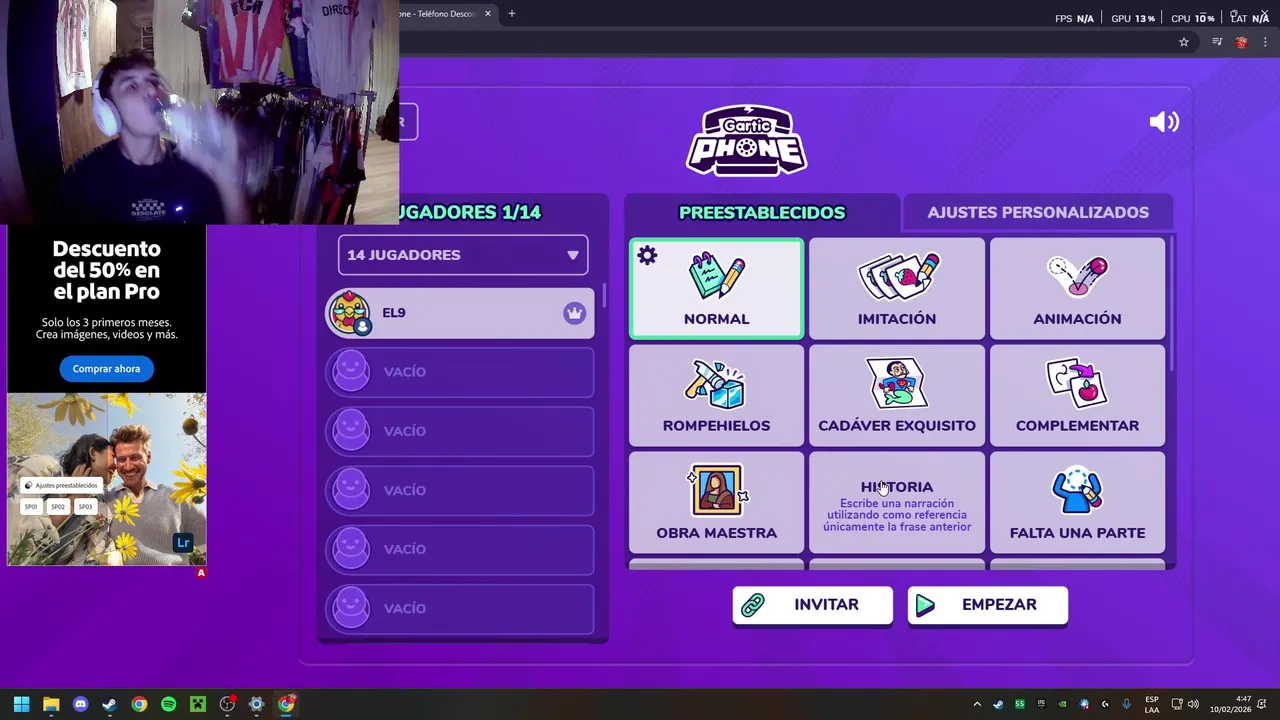Open OBS Studio from the taskbar
Viewport: 1280px width, 720px height.
(227, 704)
